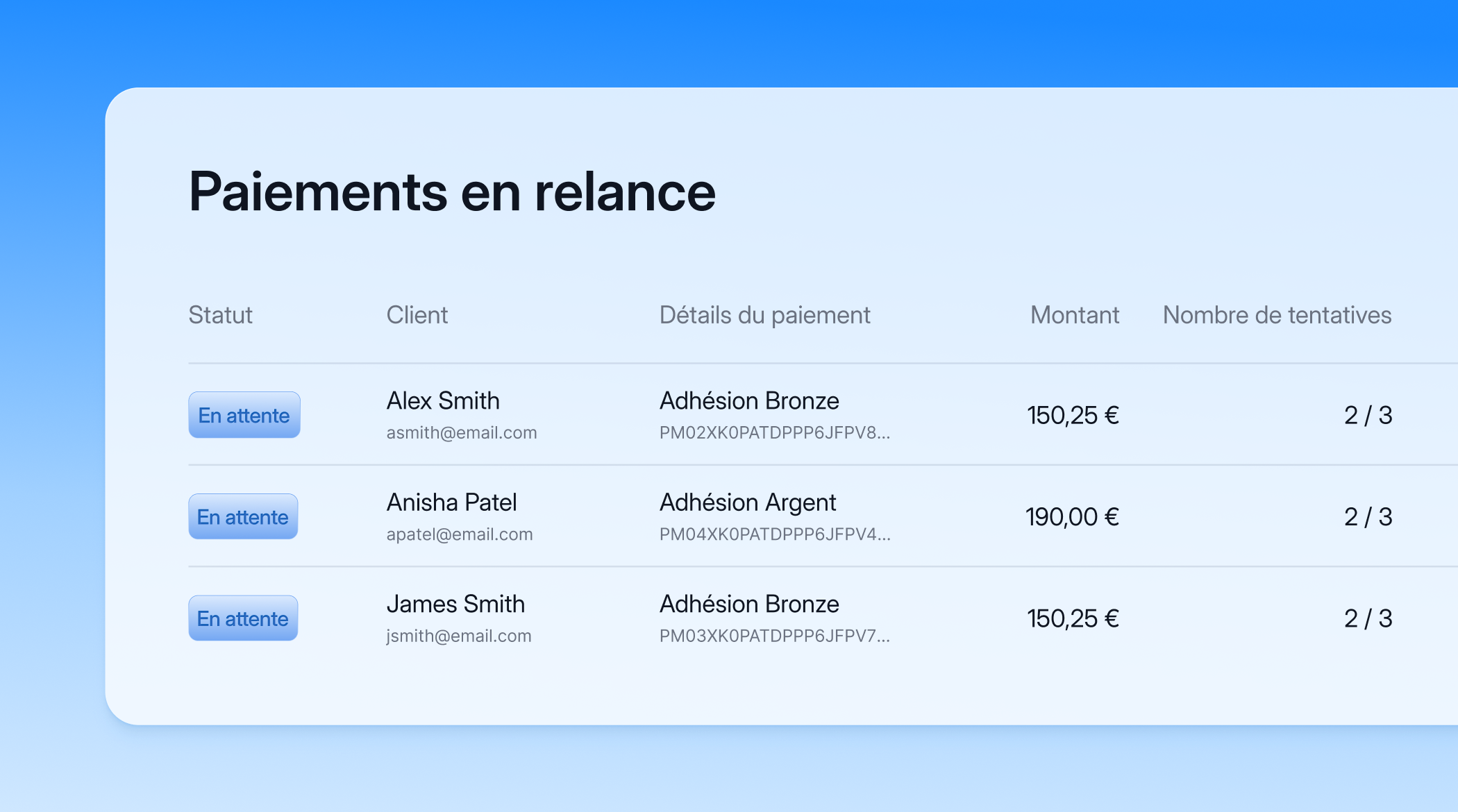This screenshot has width=1458, height=812.
Task: Select the email apatel@email.com
Action: coord(460,534)
